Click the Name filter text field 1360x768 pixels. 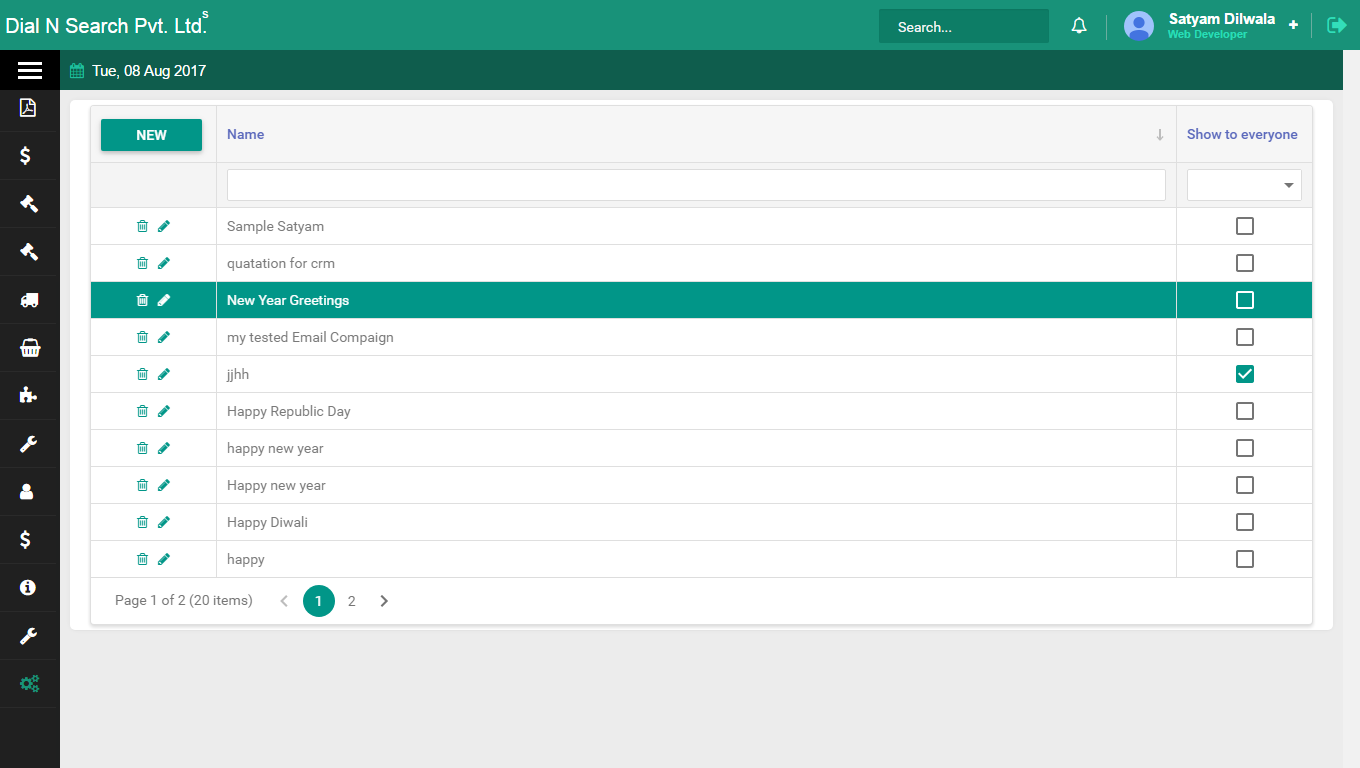tap(696, 185)
